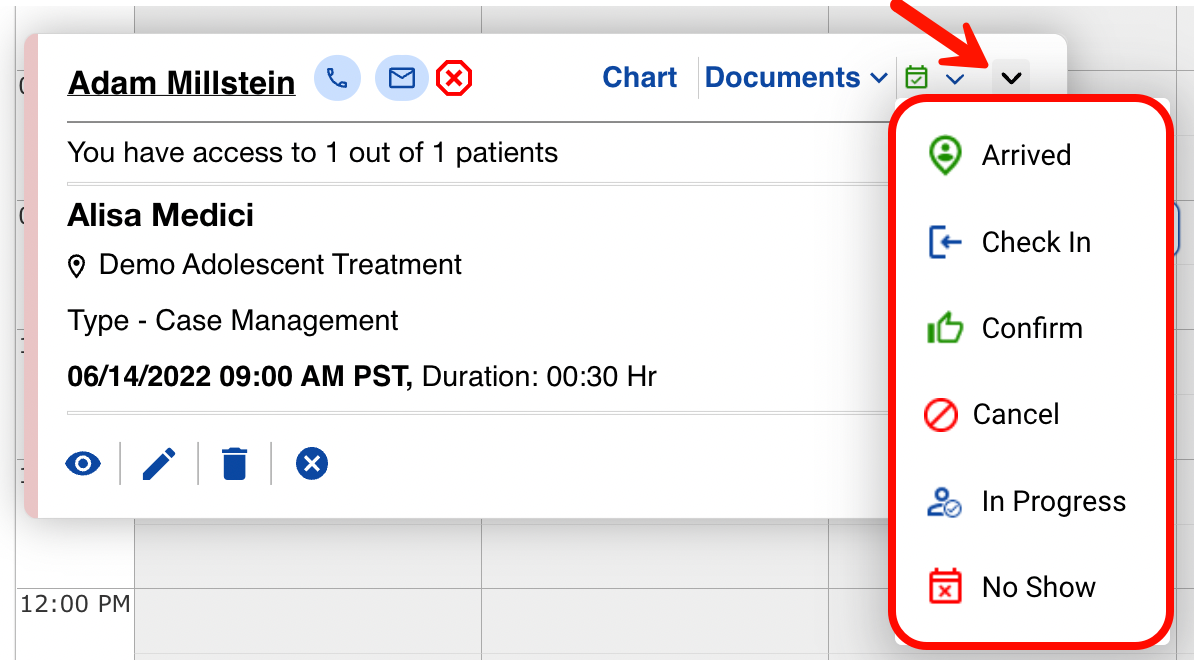Select Arrived from status menu
The height and width of the screenshot is (660, 1194).
click(1025, 155)
